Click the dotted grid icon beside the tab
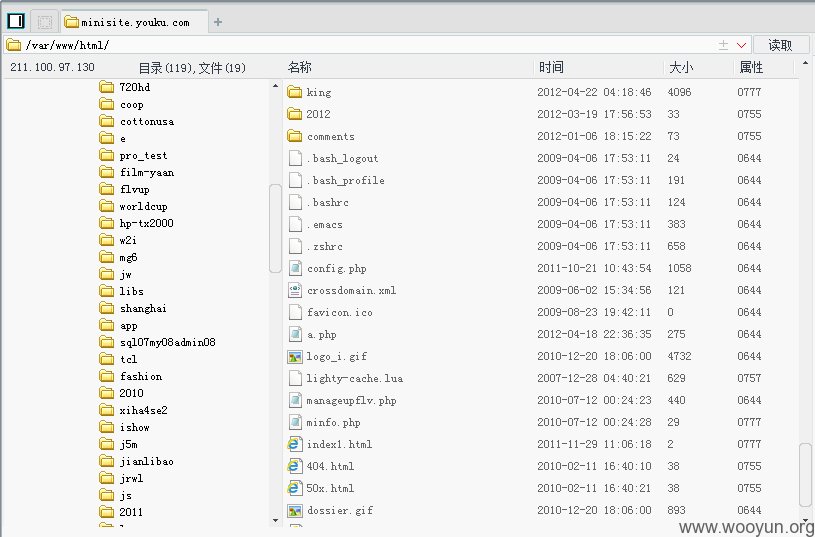The height and width of the screenshot is (537, 815). tap(45, 22)
